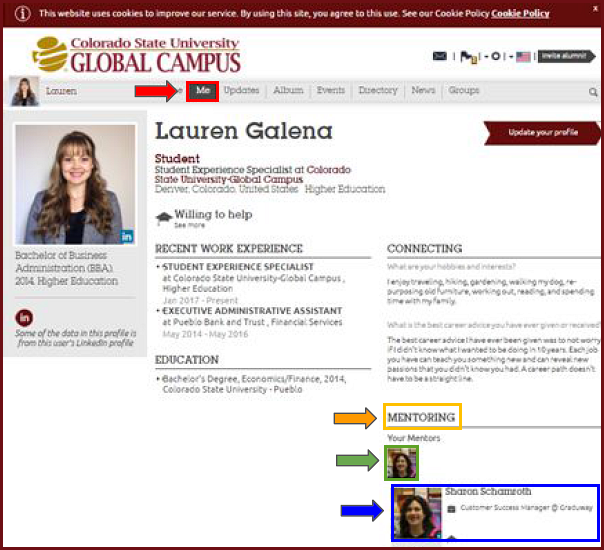Click the Executive Administrative Assistant entry

pyautogui.click(x=252, y=311)
